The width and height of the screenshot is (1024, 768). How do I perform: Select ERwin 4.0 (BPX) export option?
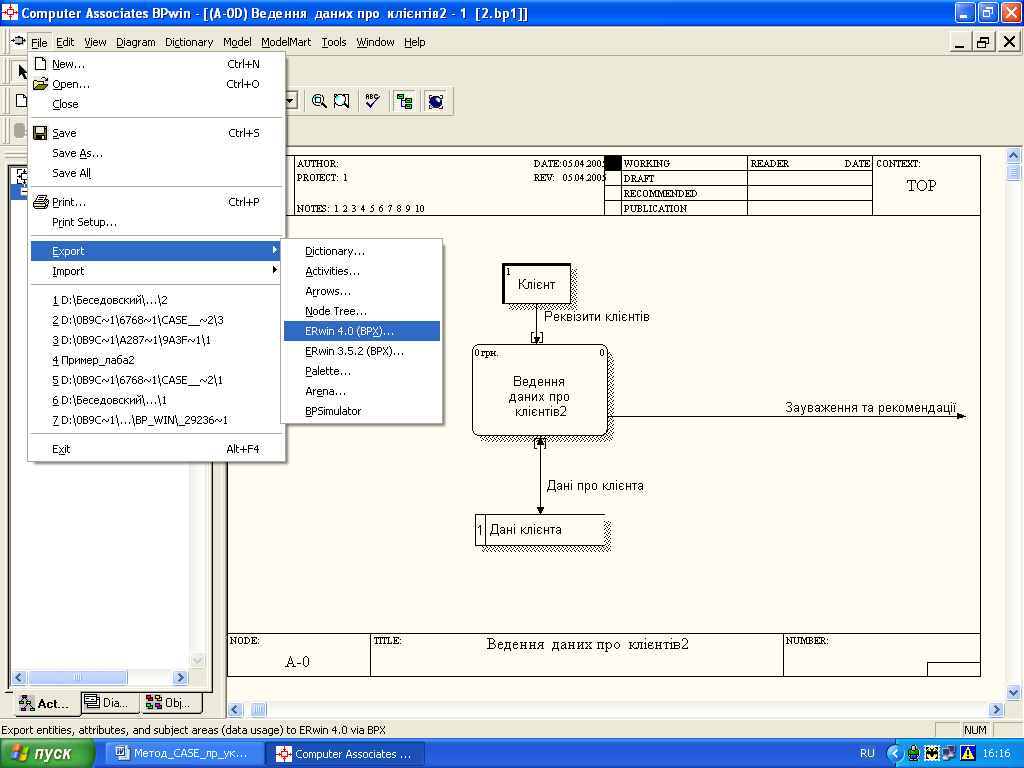349,331
